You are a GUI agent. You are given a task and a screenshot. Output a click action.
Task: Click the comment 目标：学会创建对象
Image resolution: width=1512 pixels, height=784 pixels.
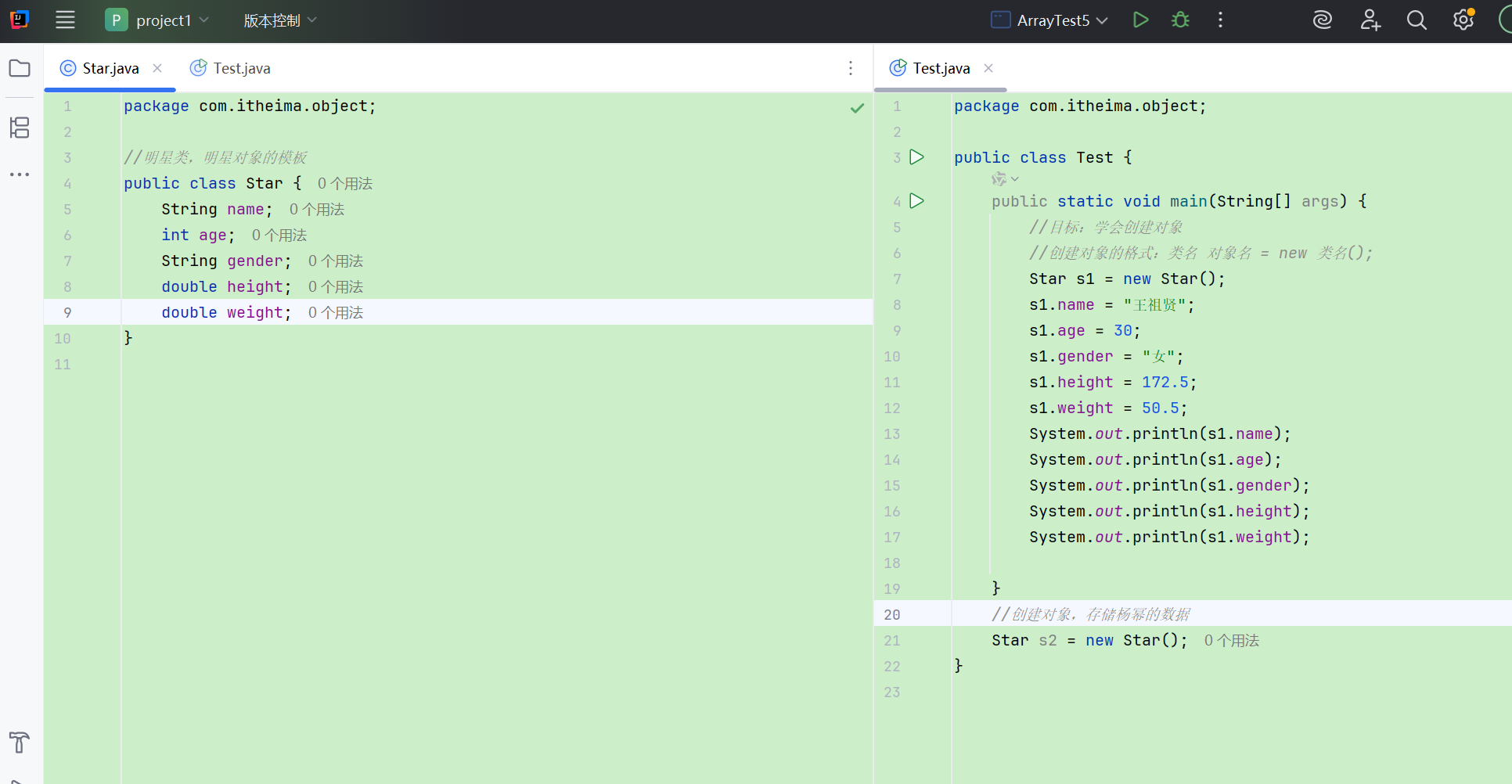pyautogui.click(x=1106, y=227)
